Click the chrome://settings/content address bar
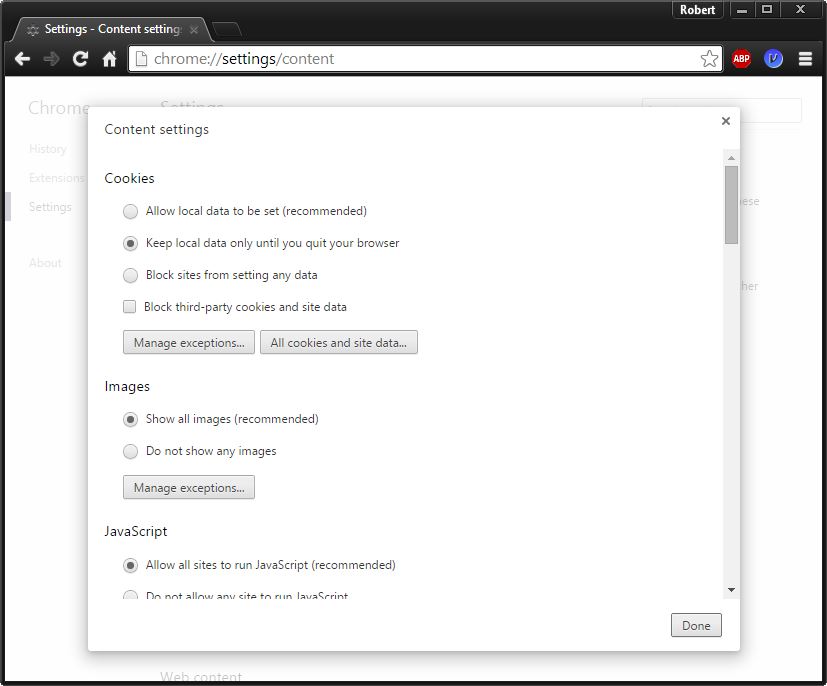This screenshot has width=827, height=686. (420, 59)
